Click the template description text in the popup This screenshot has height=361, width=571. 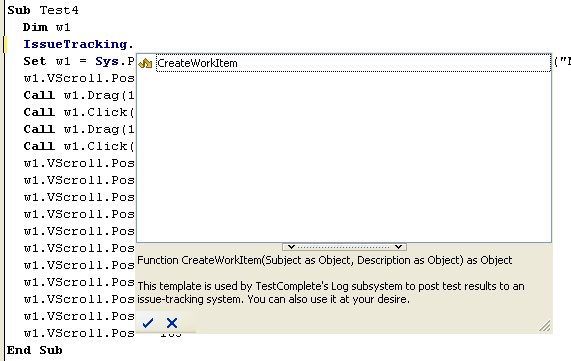(331, 293)
